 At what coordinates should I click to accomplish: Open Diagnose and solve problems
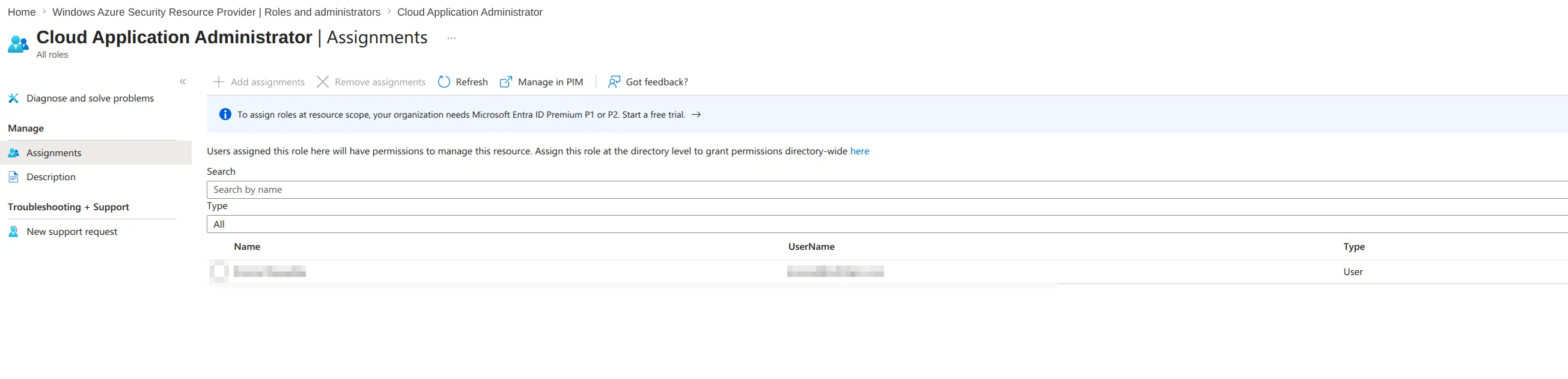click(x=90, y=99)
